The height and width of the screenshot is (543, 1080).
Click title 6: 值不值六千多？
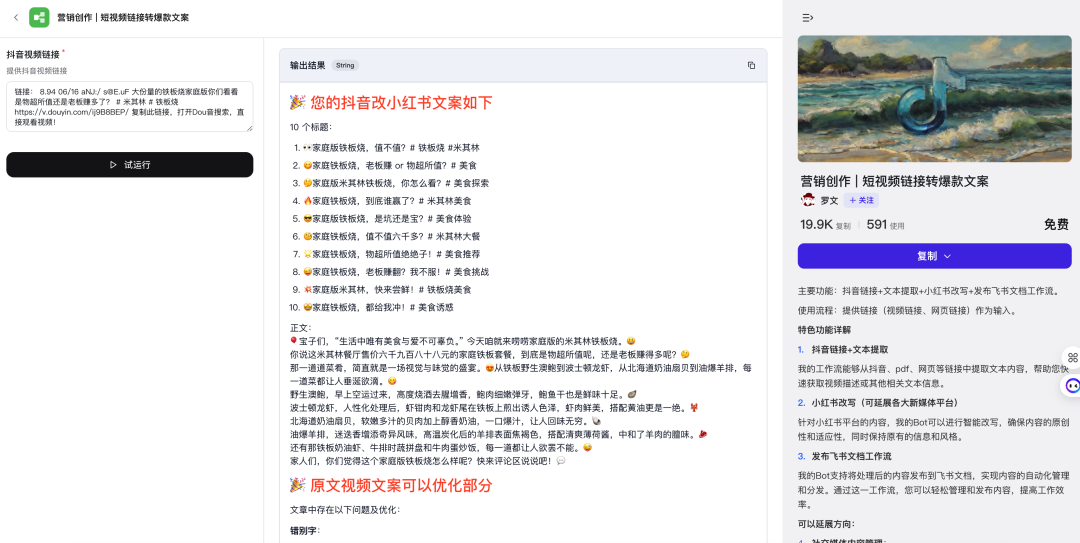pyautogui.click(x=391, y=236)
